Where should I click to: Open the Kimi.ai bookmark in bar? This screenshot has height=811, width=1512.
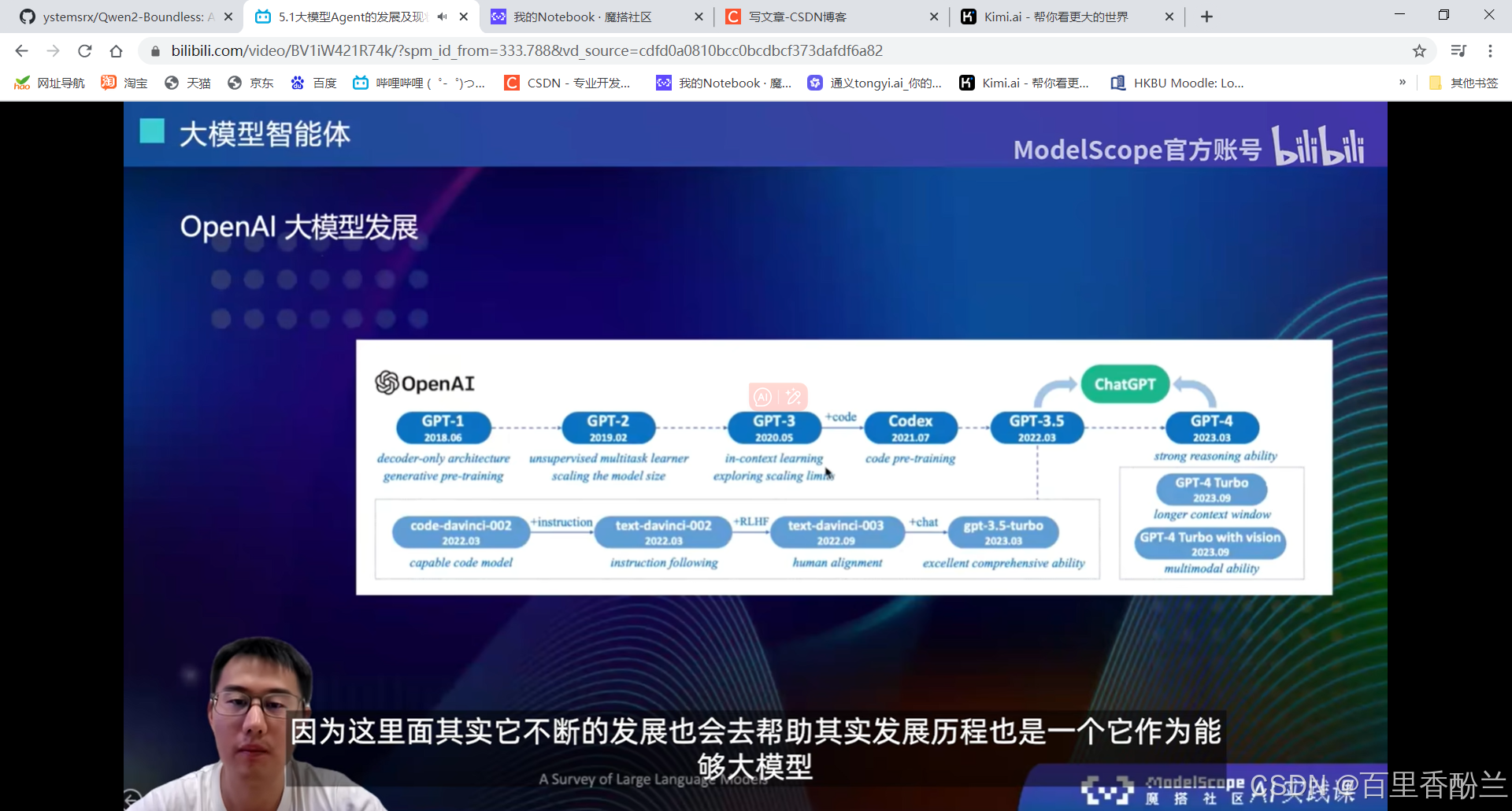pyautogui.click(x=1025, y=83)
